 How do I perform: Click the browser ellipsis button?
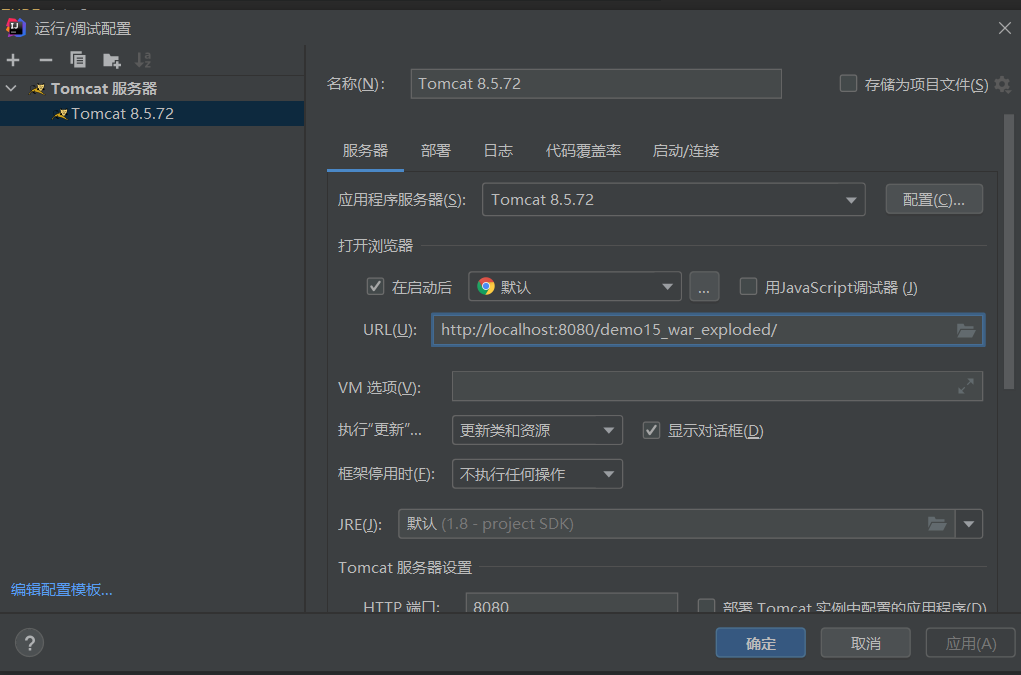[704, 286]
